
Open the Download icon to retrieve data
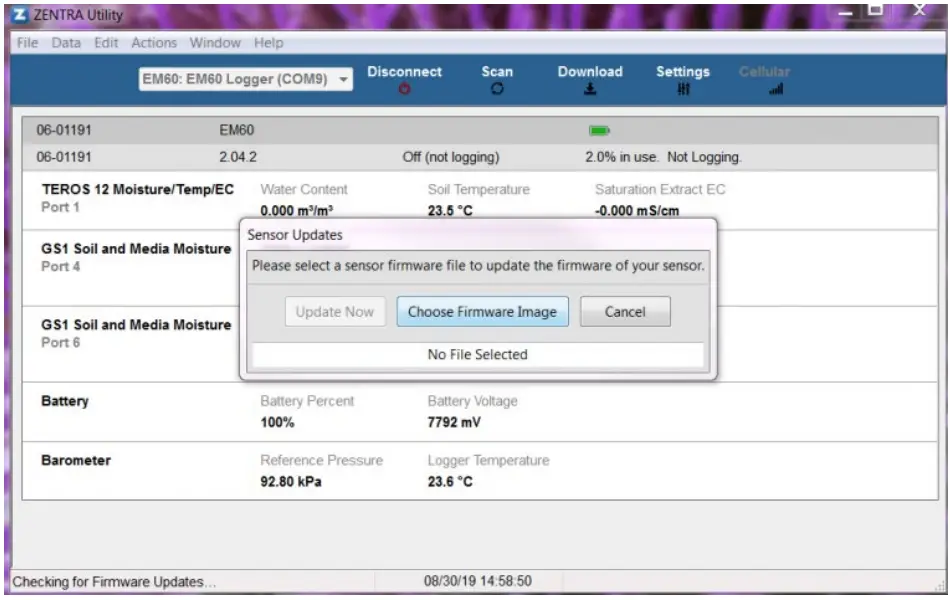[x=590, y=79]
